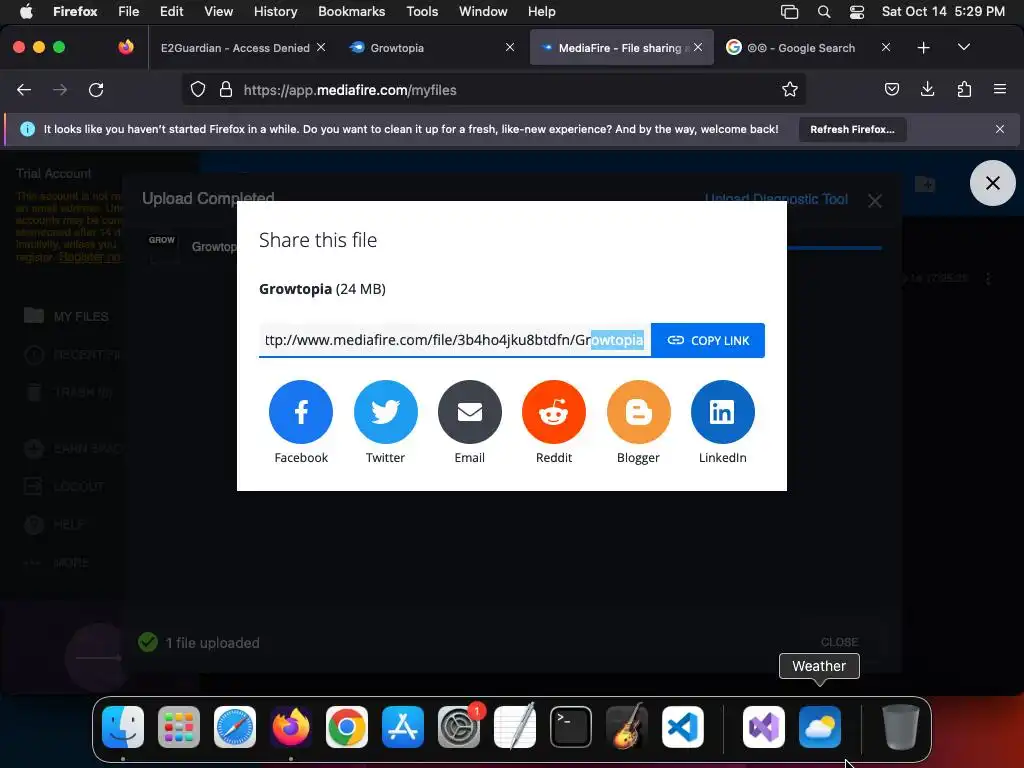
Task: Share file via Twitter icon
Action: pos(385,412)
